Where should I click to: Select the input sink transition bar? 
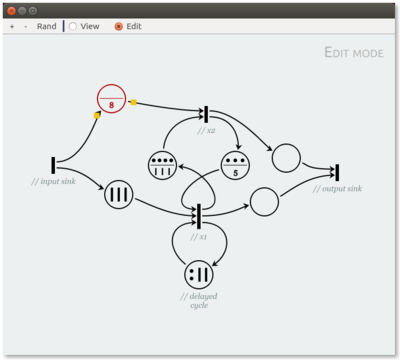53,165
